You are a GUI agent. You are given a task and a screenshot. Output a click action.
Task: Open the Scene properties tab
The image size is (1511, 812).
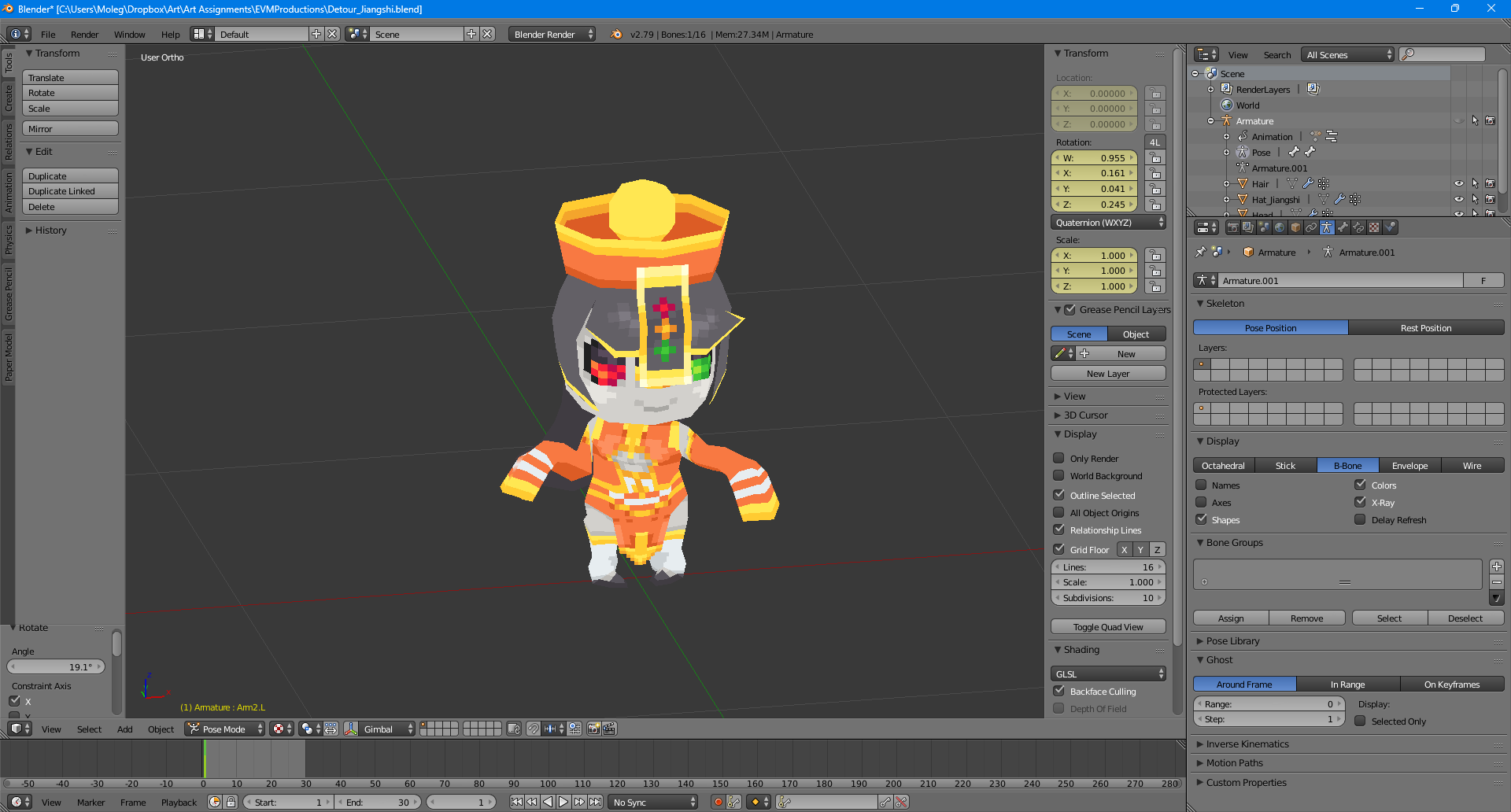(1264, 227)
